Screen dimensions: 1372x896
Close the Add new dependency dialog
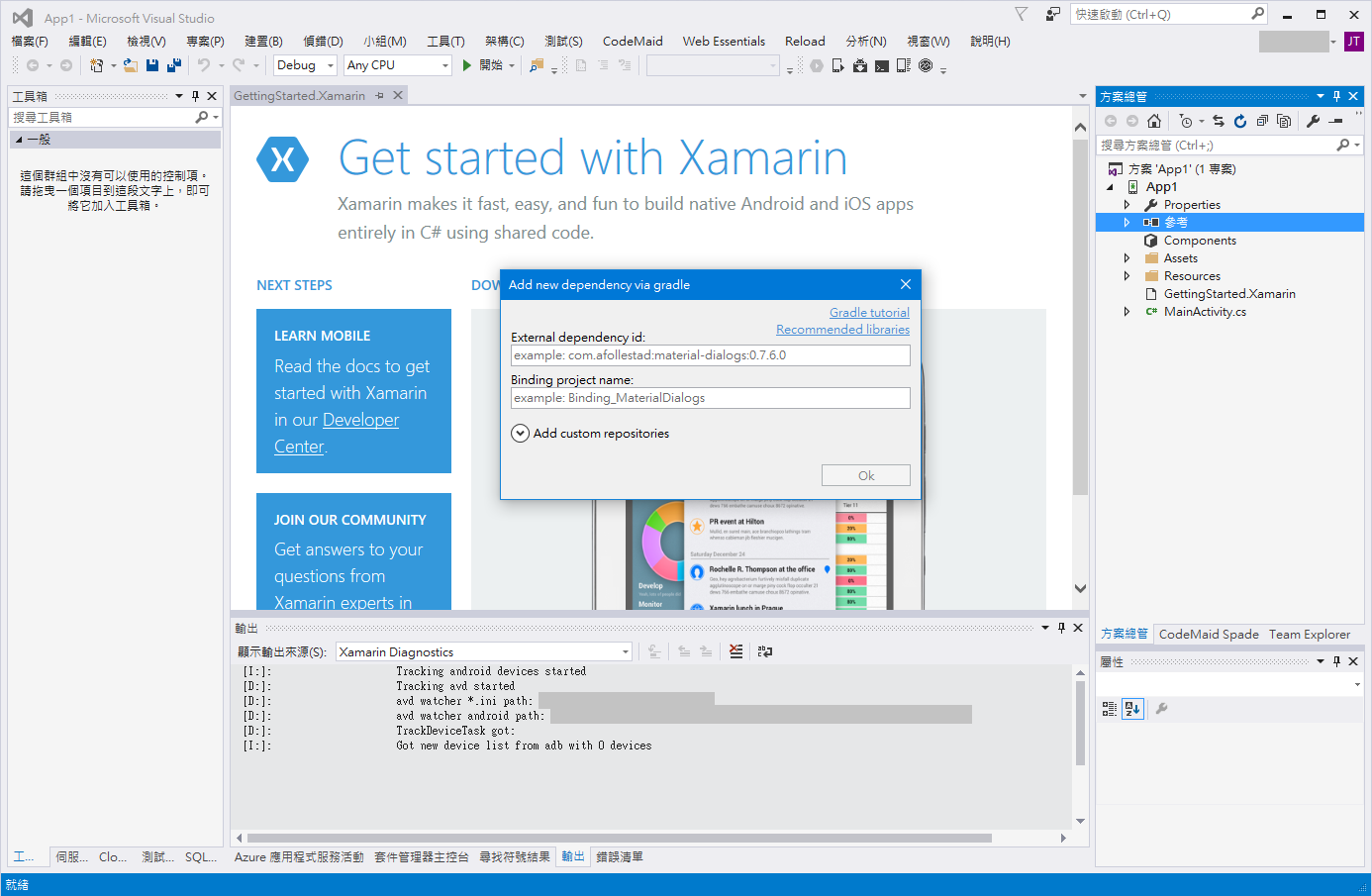[906, 284]
